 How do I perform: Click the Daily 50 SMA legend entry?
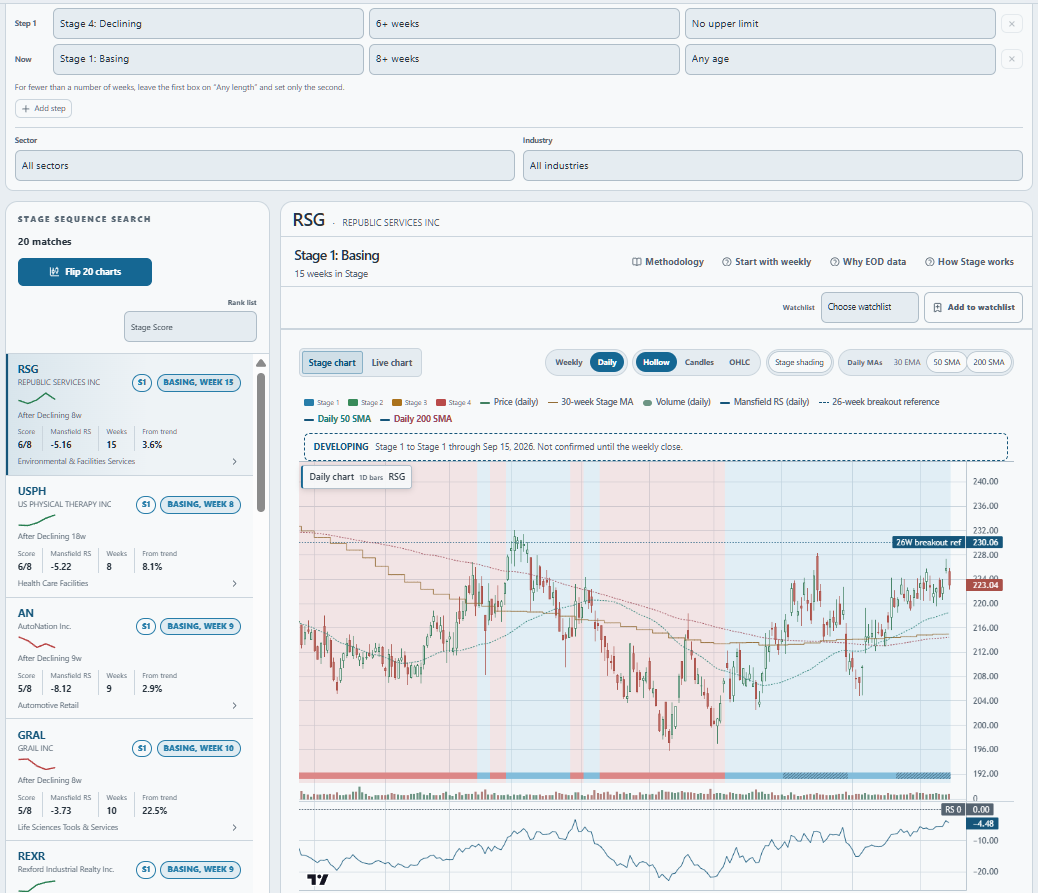338,419
